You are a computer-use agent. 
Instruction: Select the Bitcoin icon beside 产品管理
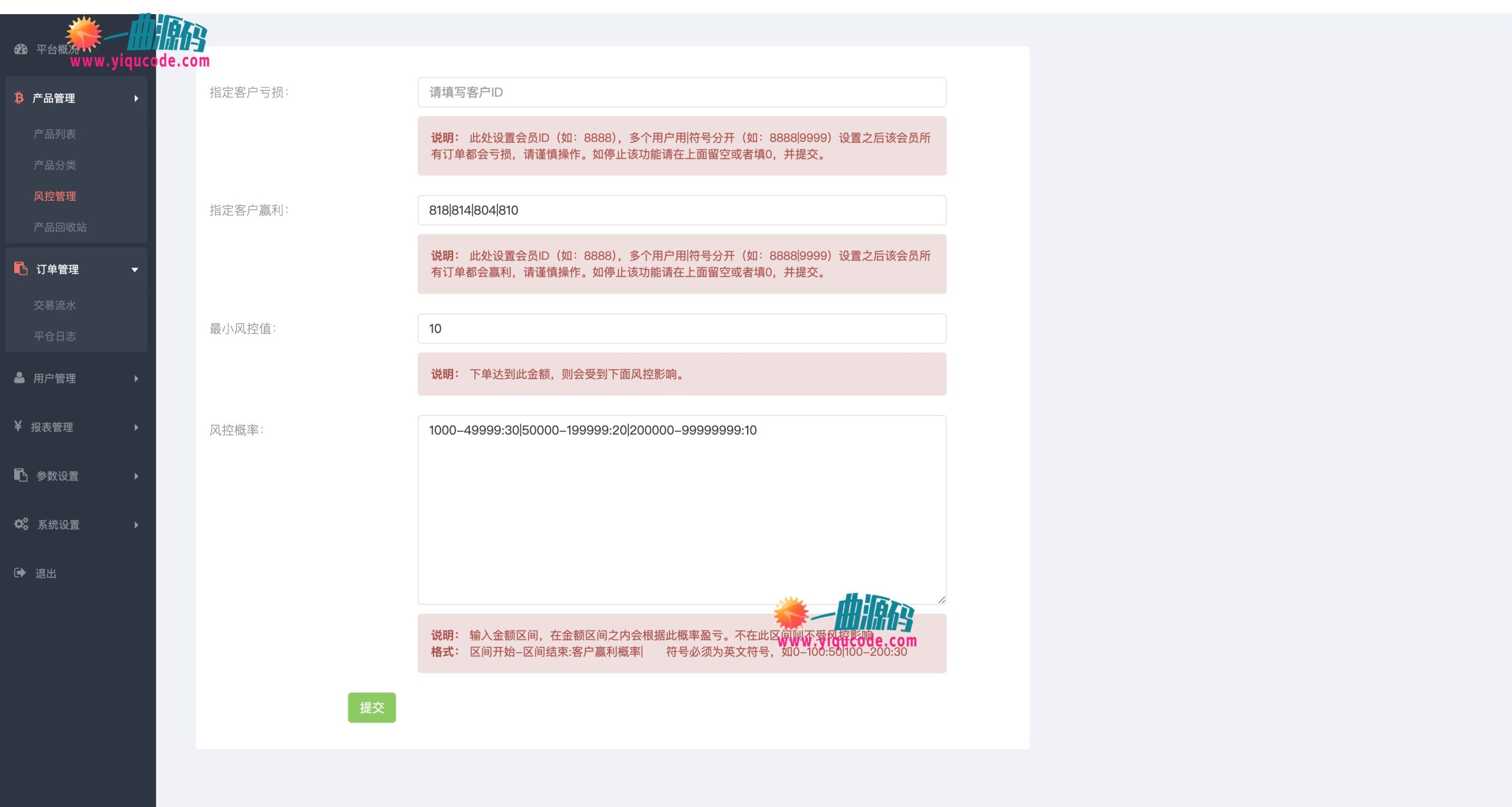pyautogui.click(x=19, y=98)
